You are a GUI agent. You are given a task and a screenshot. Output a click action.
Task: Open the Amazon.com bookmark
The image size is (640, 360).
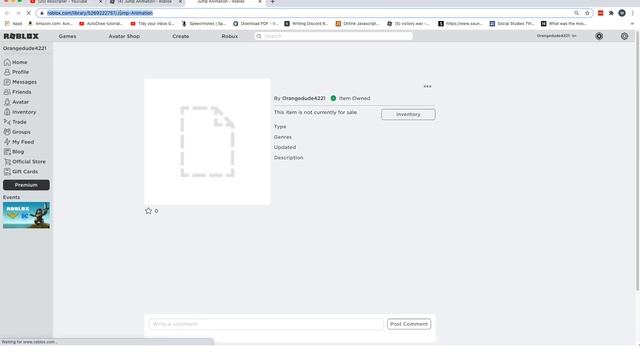tap(51, 24)
